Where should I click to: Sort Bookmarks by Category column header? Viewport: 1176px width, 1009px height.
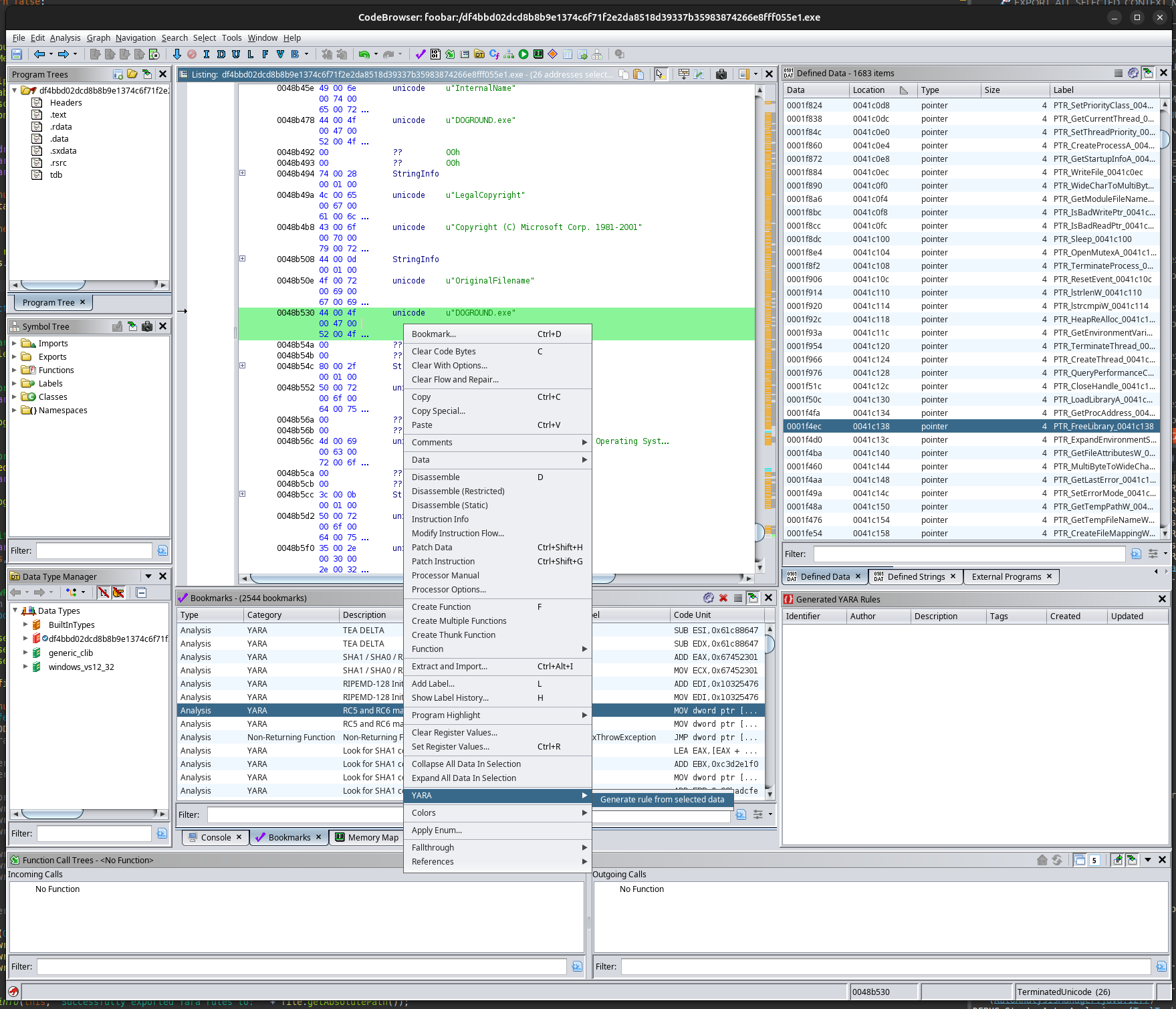coord(291,614)
